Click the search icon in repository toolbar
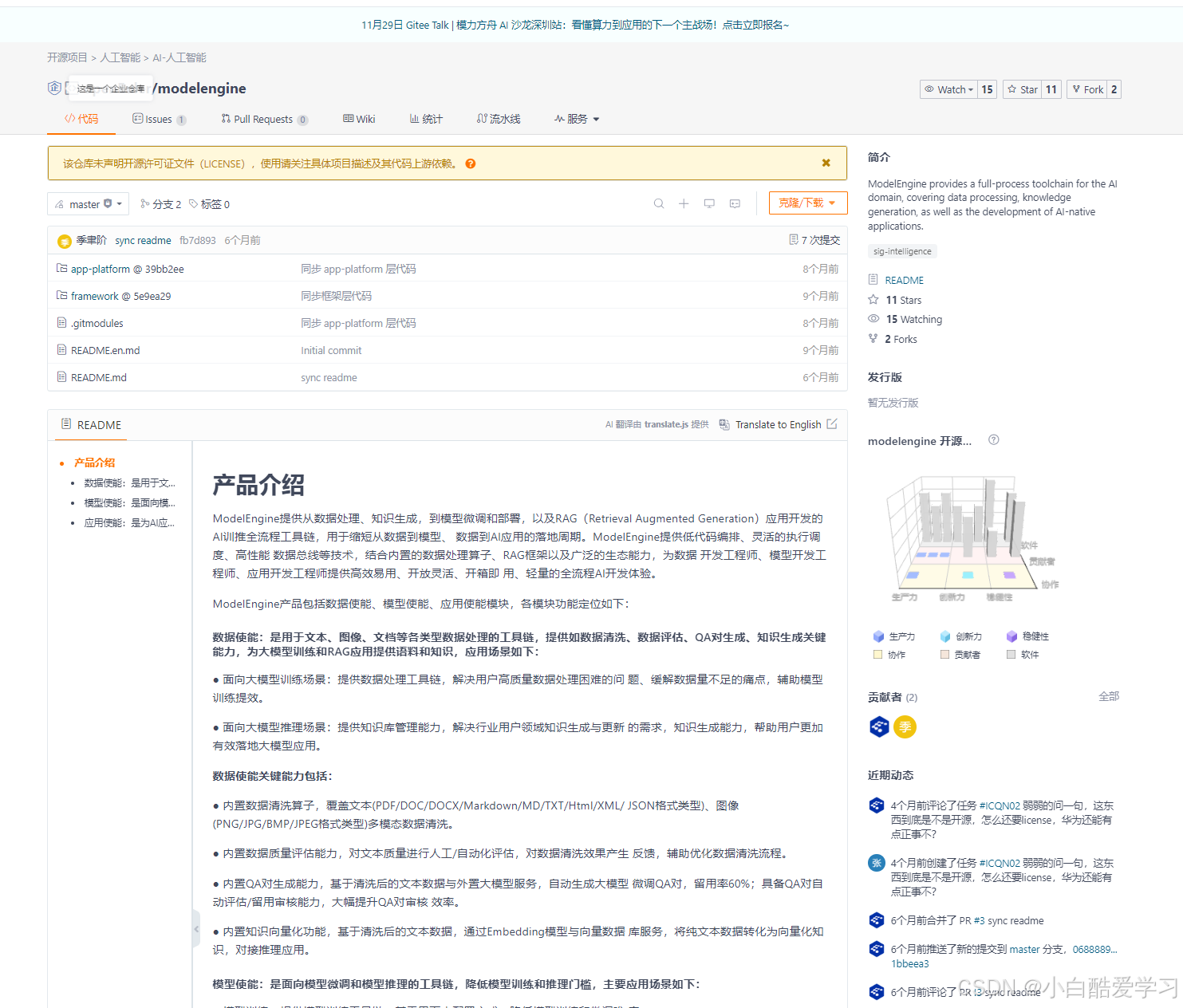The width and height of the screenshot is (1183, 1008). pos(659,203)
